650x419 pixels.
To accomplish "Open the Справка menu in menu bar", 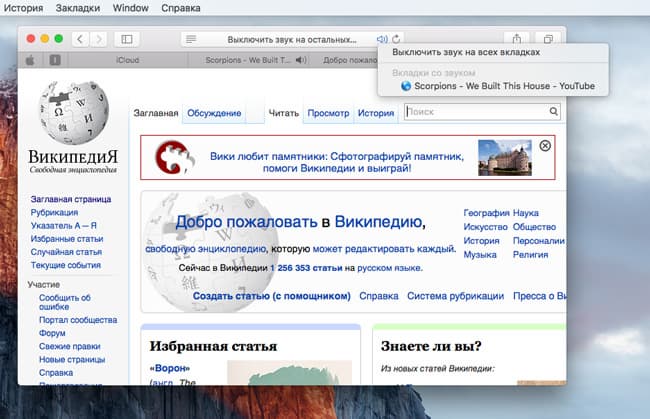I will click(x=181, y=8).
